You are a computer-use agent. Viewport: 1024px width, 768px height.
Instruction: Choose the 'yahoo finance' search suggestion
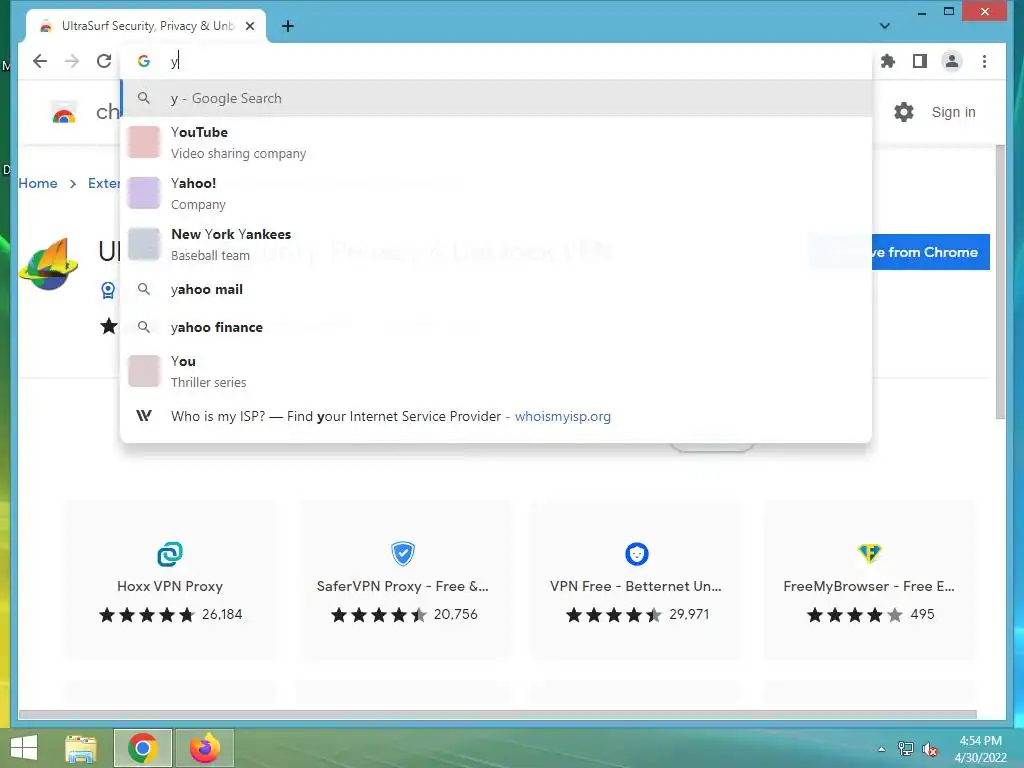pyautogui.click(x=496, y=327)
